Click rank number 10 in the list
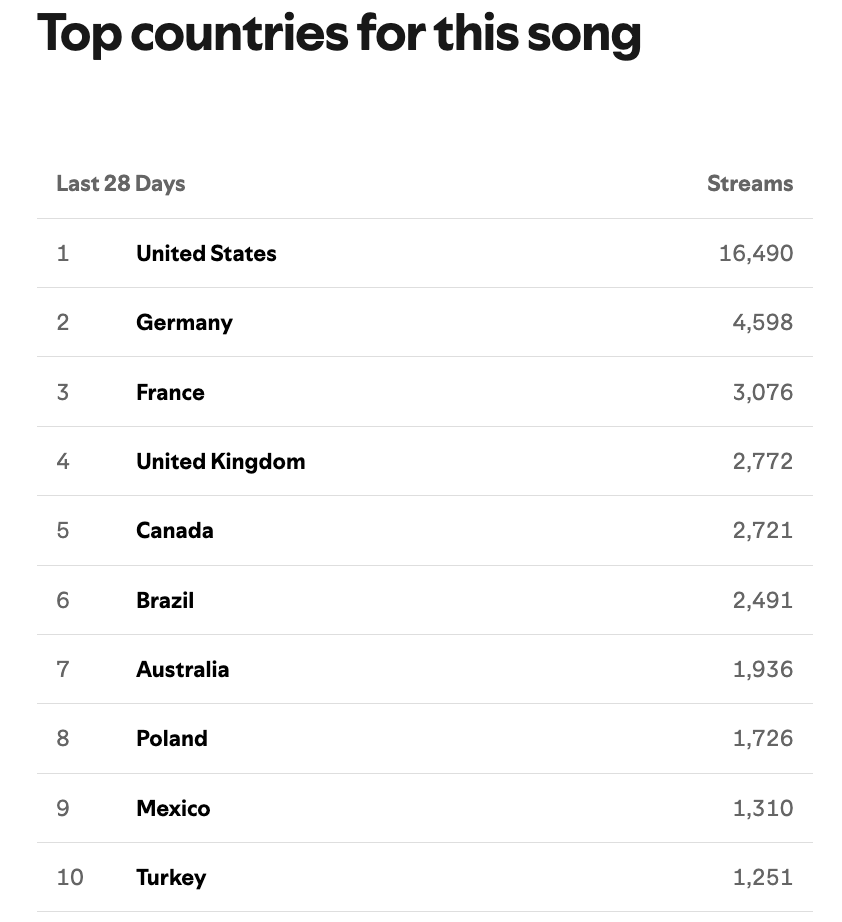 (x=70, y=877)
